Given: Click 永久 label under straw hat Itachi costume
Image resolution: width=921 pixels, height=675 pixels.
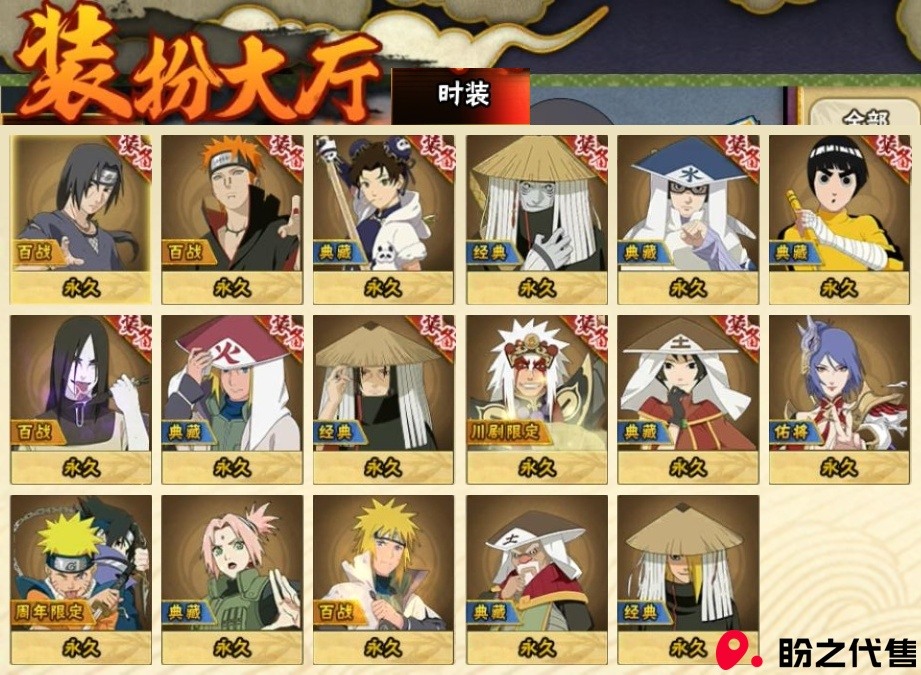Looking at the screenshot, I should pyautogui.click(x=384, y=468).
